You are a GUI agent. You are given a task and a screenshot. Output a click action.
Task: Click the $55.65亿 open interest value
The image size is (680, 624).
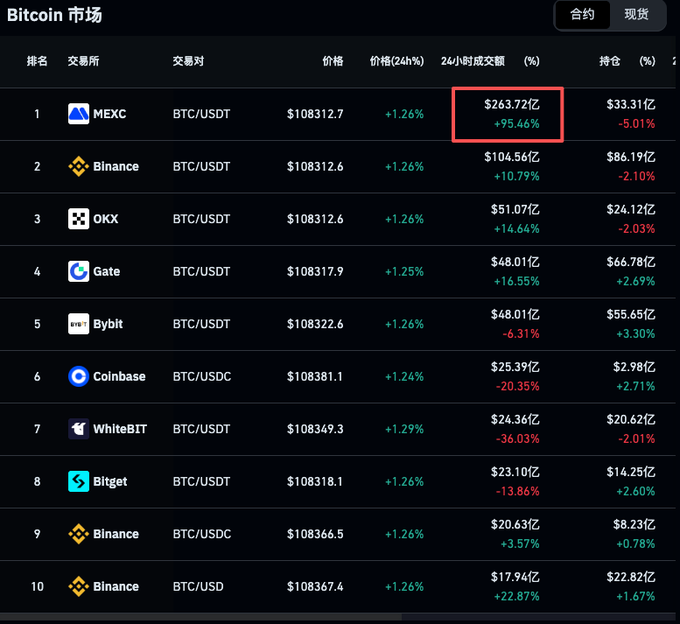pyautogui.click(x=631, y=314)
